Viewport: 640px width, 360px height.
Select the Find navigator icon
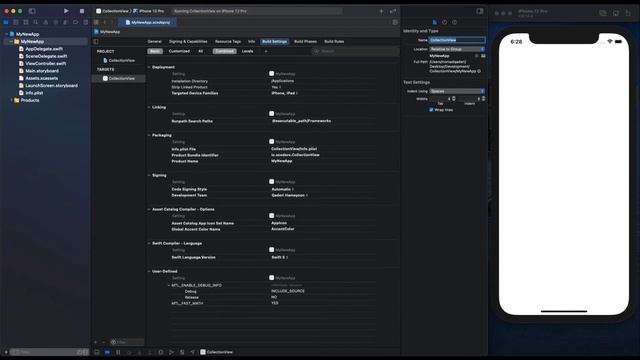[x=36, y=22]
